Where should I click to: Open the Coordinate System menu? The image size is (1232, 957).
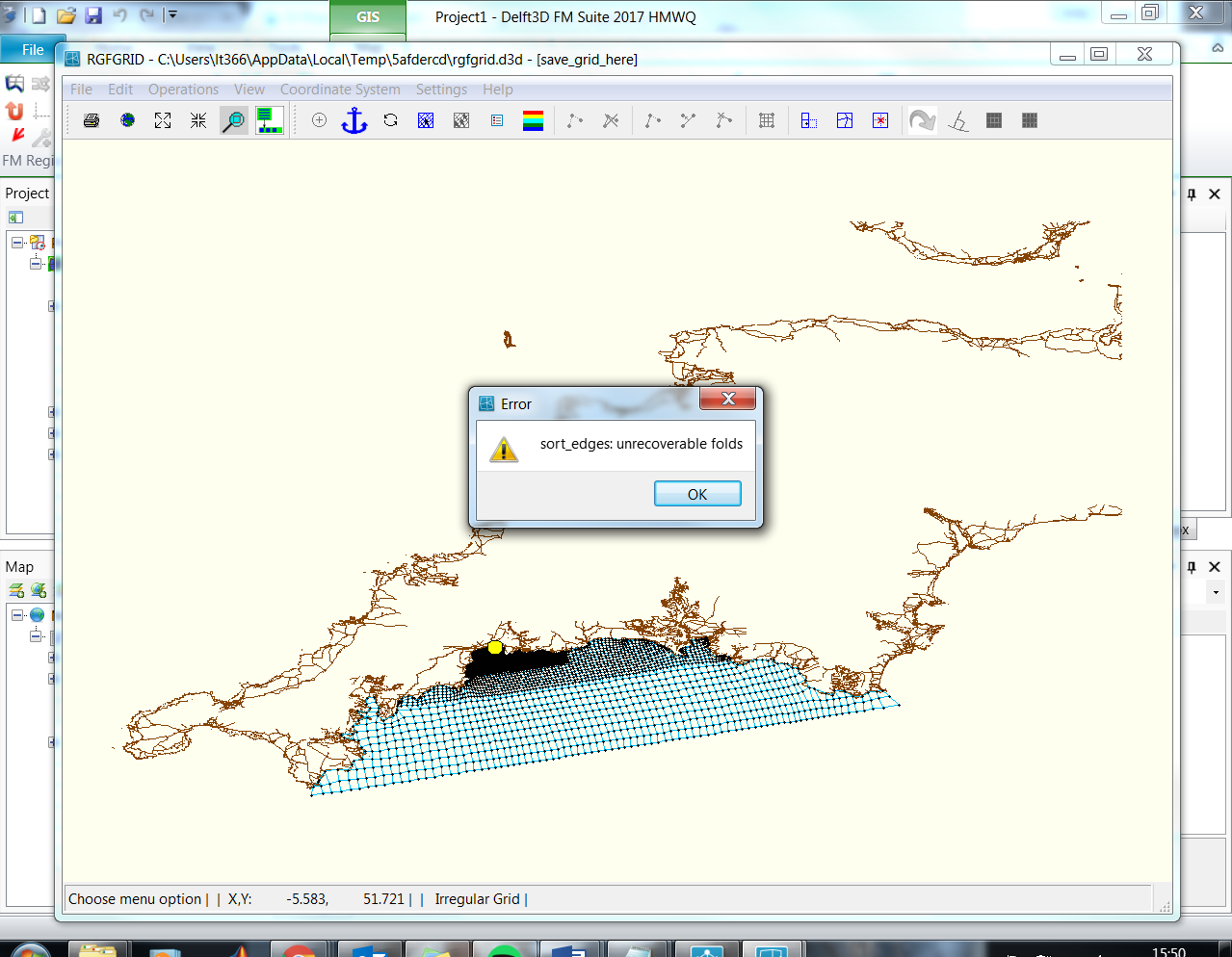[x=340, y=90]
